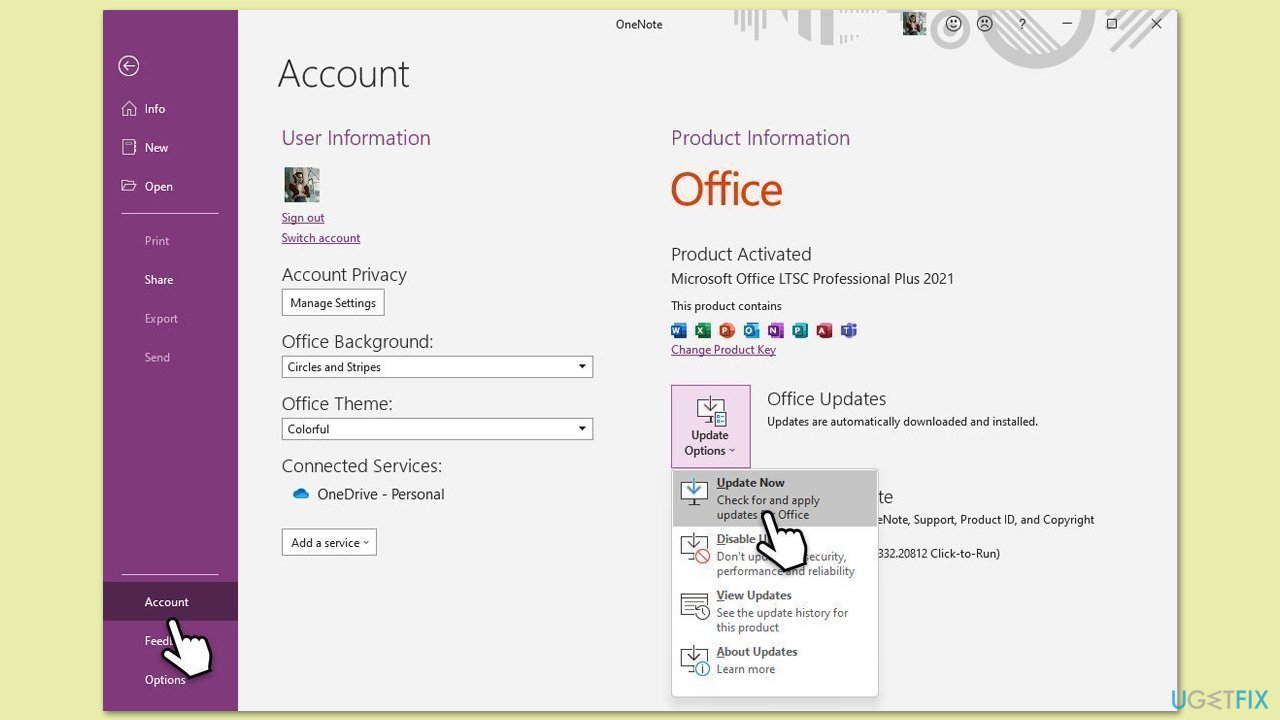Click the Access icon under This product contains

824,330
